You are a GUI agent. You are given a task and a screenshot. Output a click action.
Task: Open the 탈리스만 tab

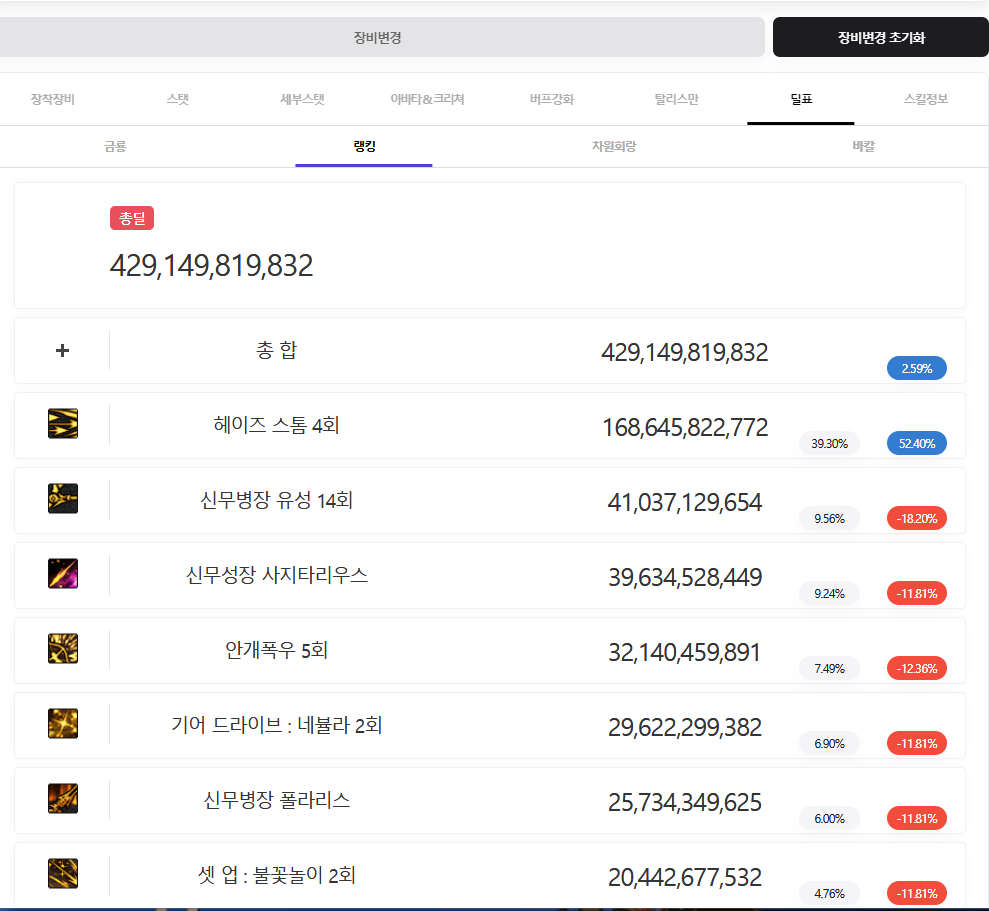click(677, 99)
